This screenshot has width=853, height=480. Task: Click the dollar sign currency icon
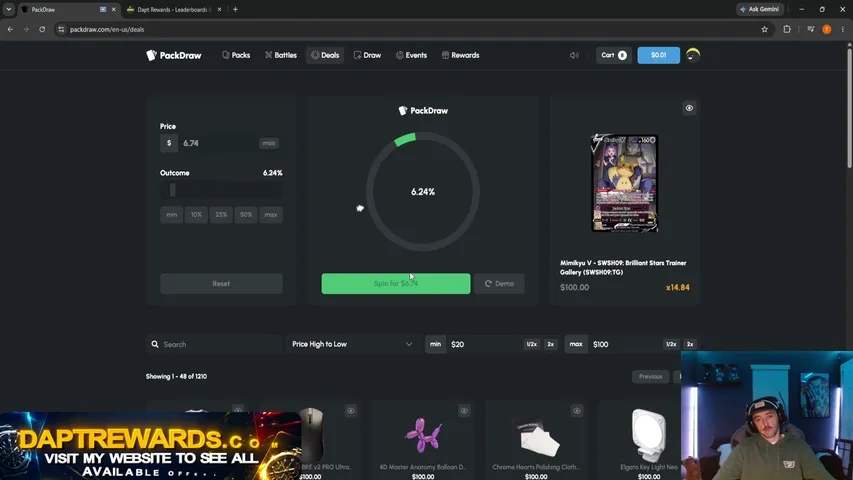(169, 143)
